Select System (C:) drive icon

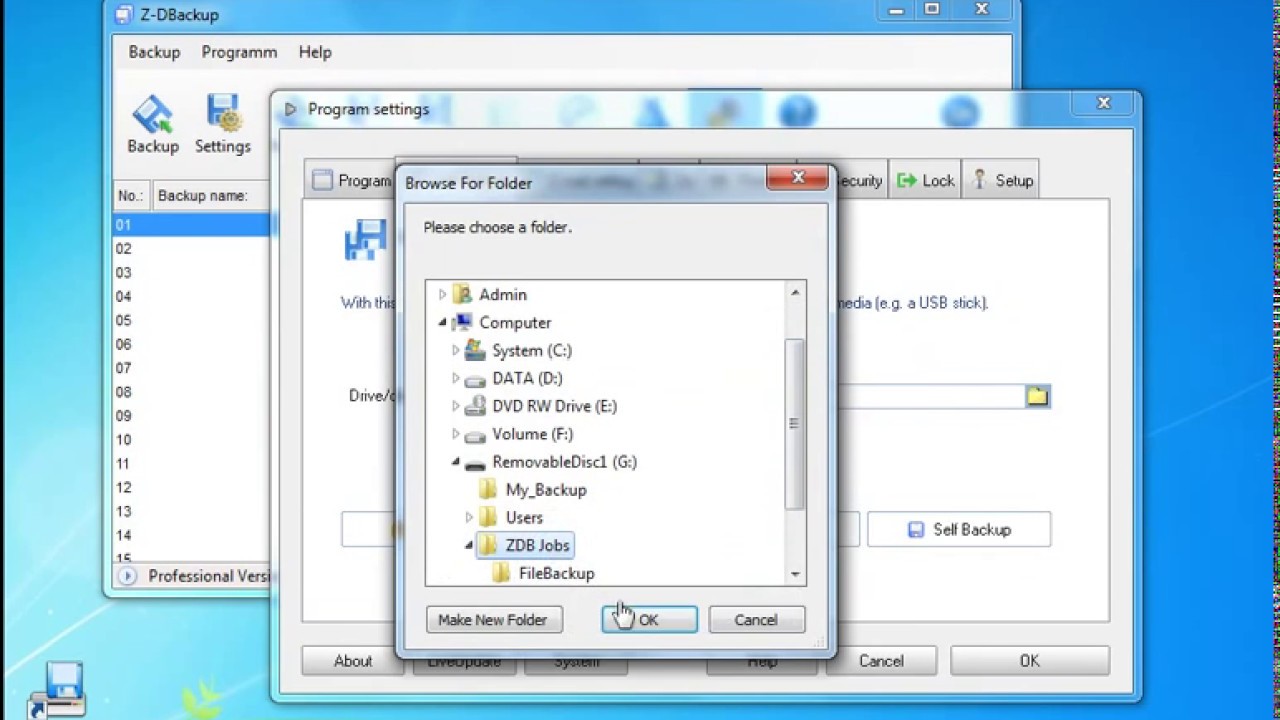475,351
